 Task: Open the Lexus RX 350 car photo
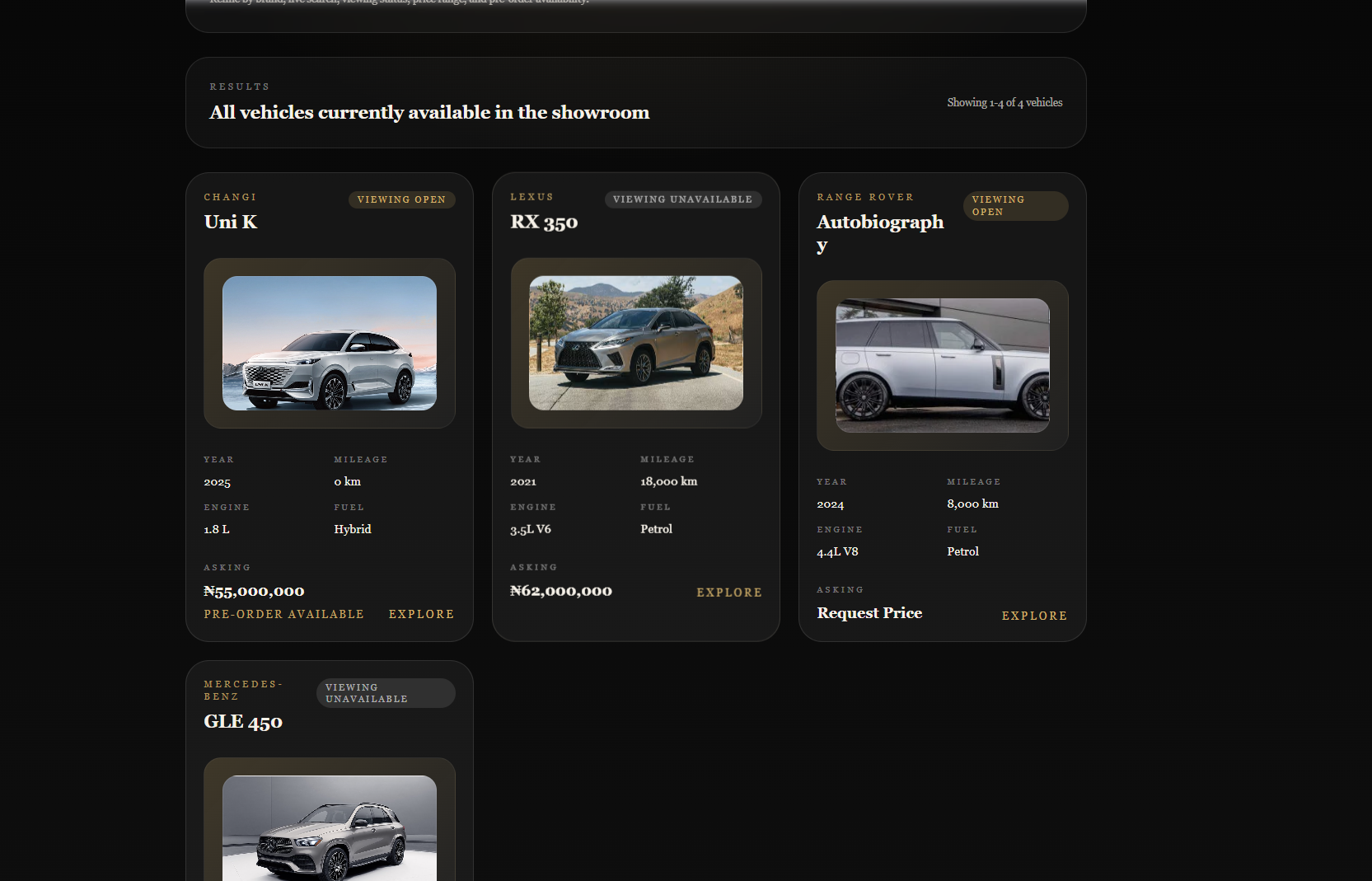pyautogui.click(x=636, y=343)
